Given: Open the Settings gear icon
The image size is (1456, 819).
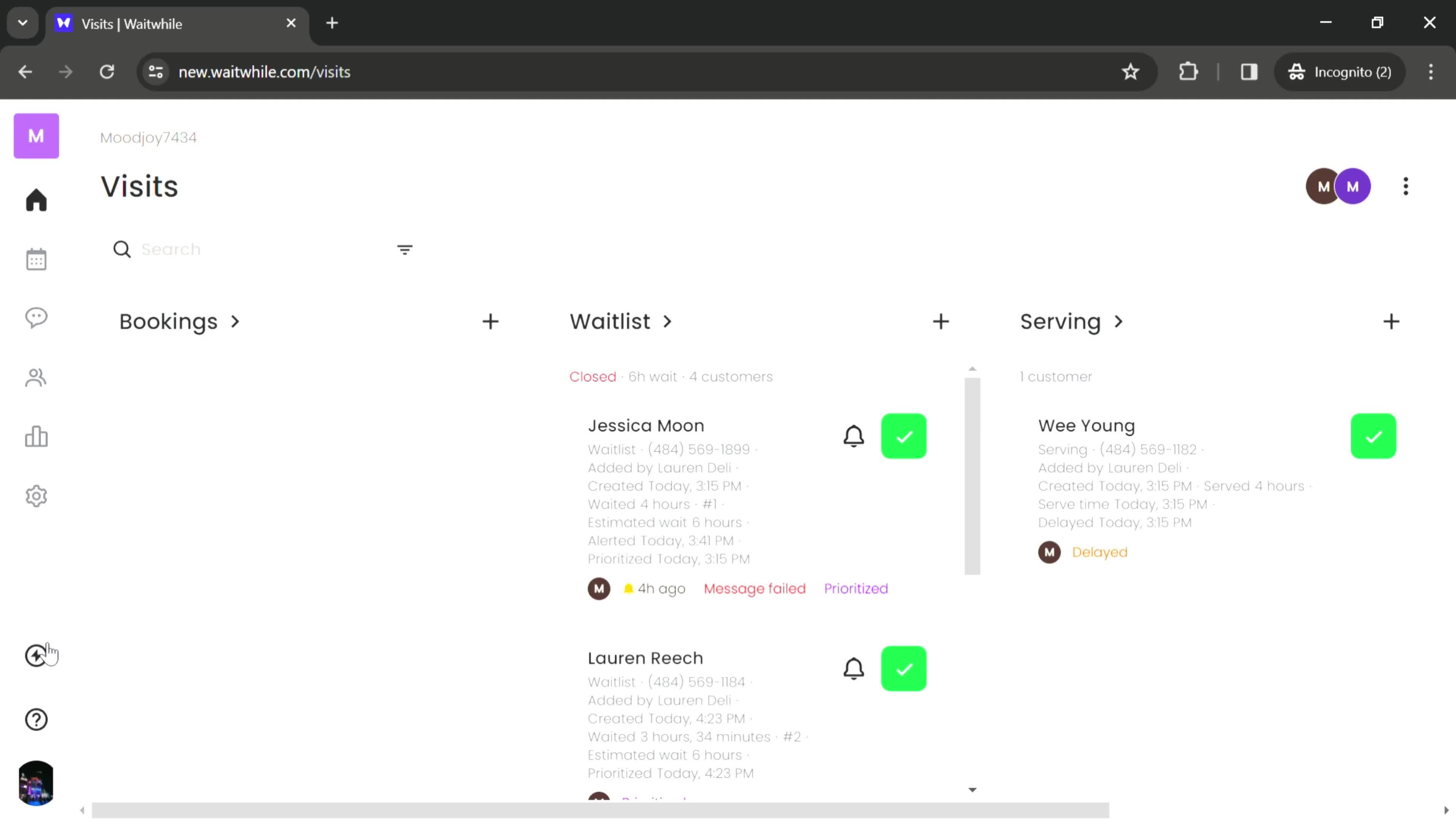Looking at the screenshot, I should [x=36, y=498].
